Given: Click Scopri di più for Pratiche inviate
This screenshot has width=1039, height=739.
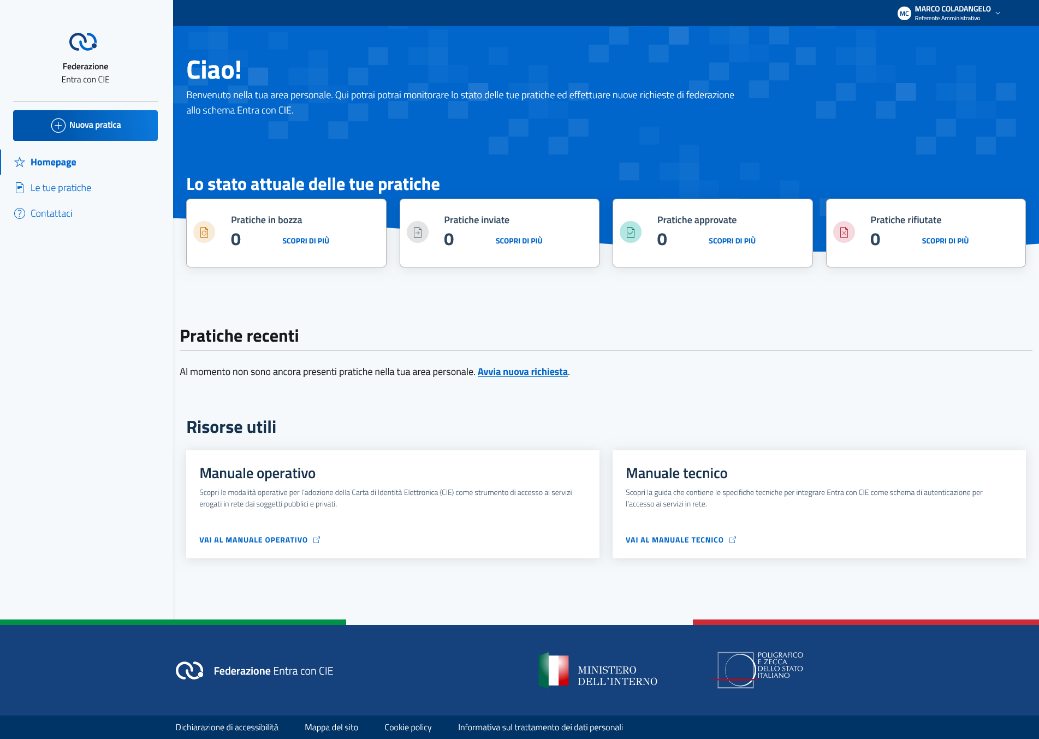Looking at the screenshot, I should coord(519,241).
